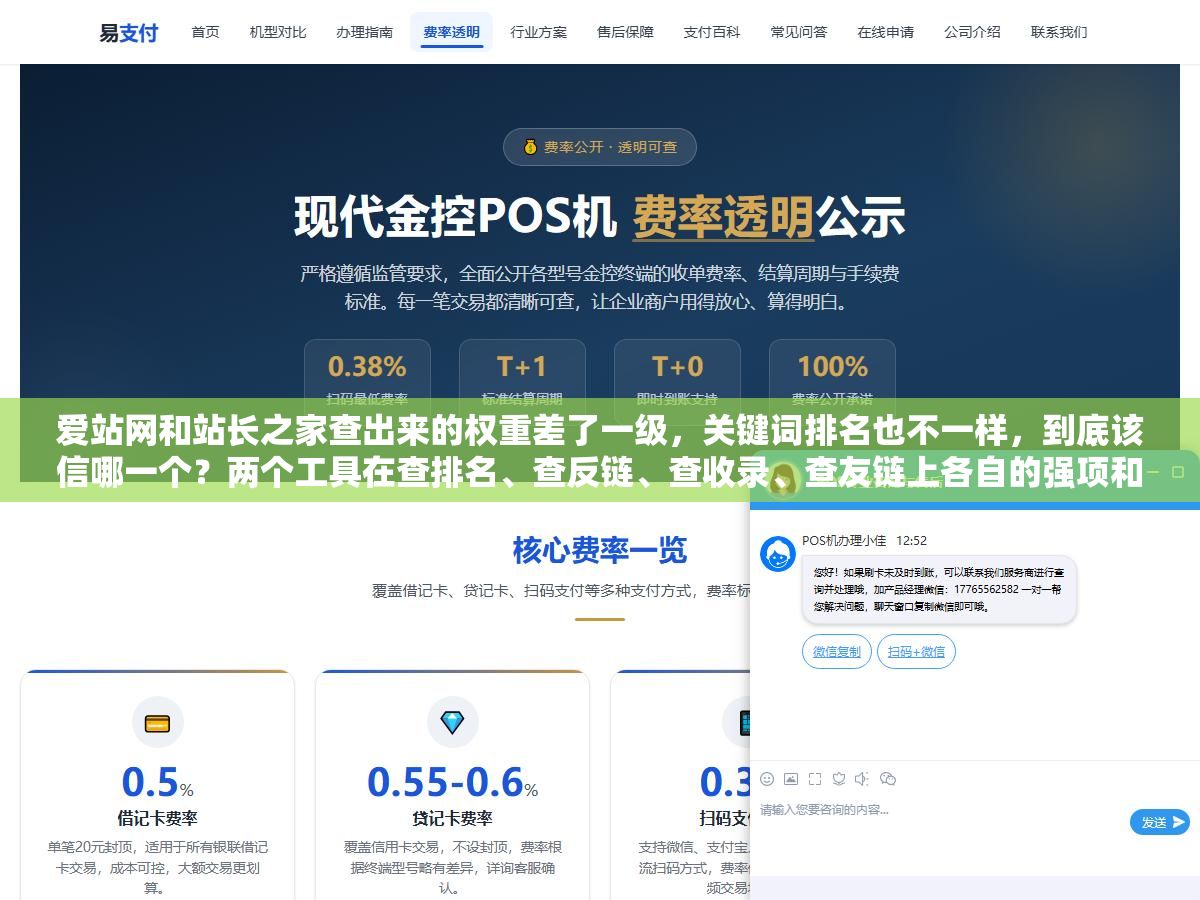Viewport: 1200px width, 900px height.
Task: Click the 贷记卡费率 card title
Action: pyautogui.click(x=452, y=818)
